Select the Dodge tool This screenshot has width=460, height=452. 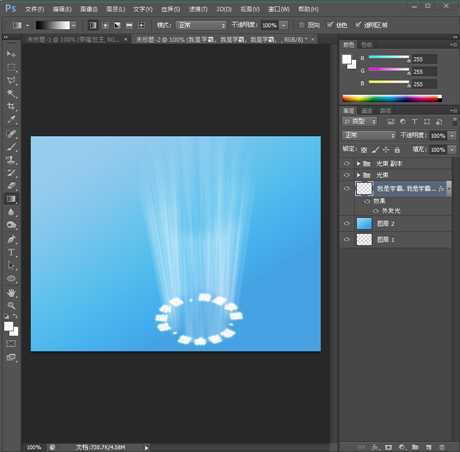tap(11, 225)
